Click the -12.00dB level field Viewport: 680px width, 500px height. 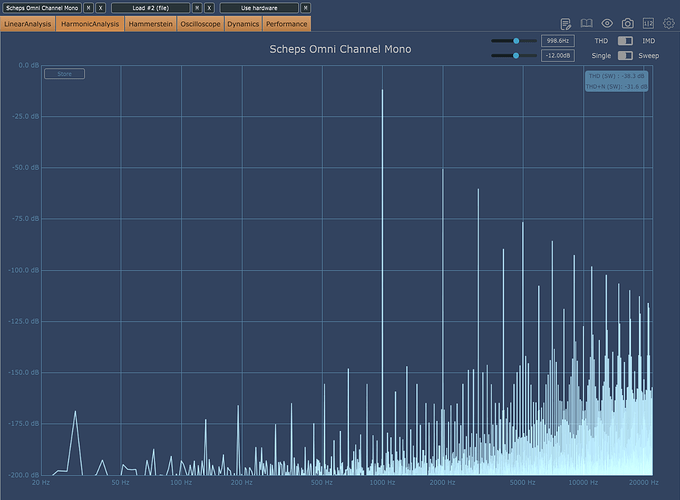(x=558, y=56)
